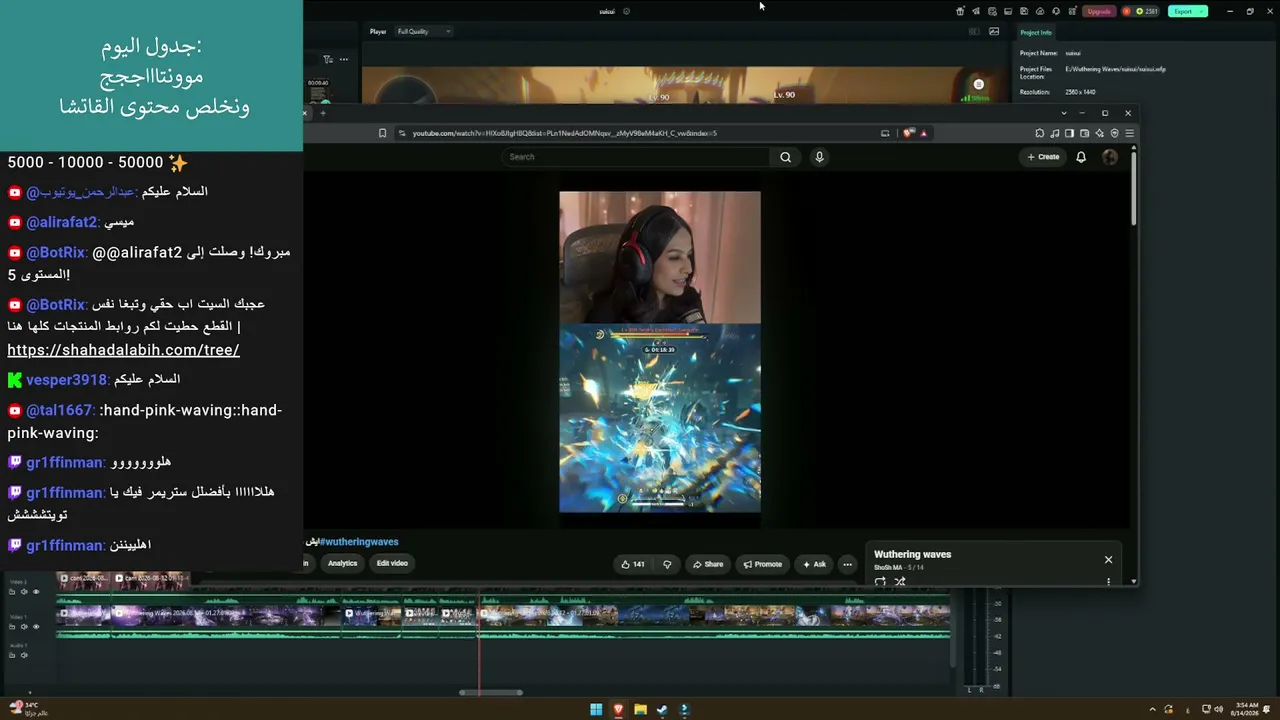1280x720 pixels.
Task: Click the YouTube Create button
Action: click(x=1043, y=157)
